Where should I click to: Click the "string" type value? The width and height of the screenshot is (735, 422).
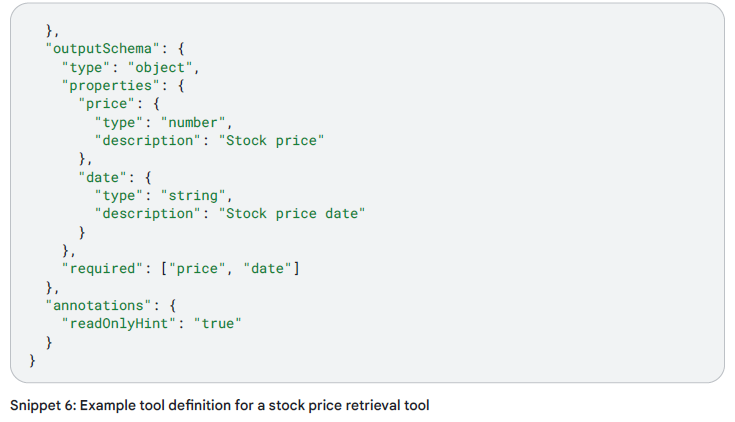pyautogui.click(x=193, y=195)
